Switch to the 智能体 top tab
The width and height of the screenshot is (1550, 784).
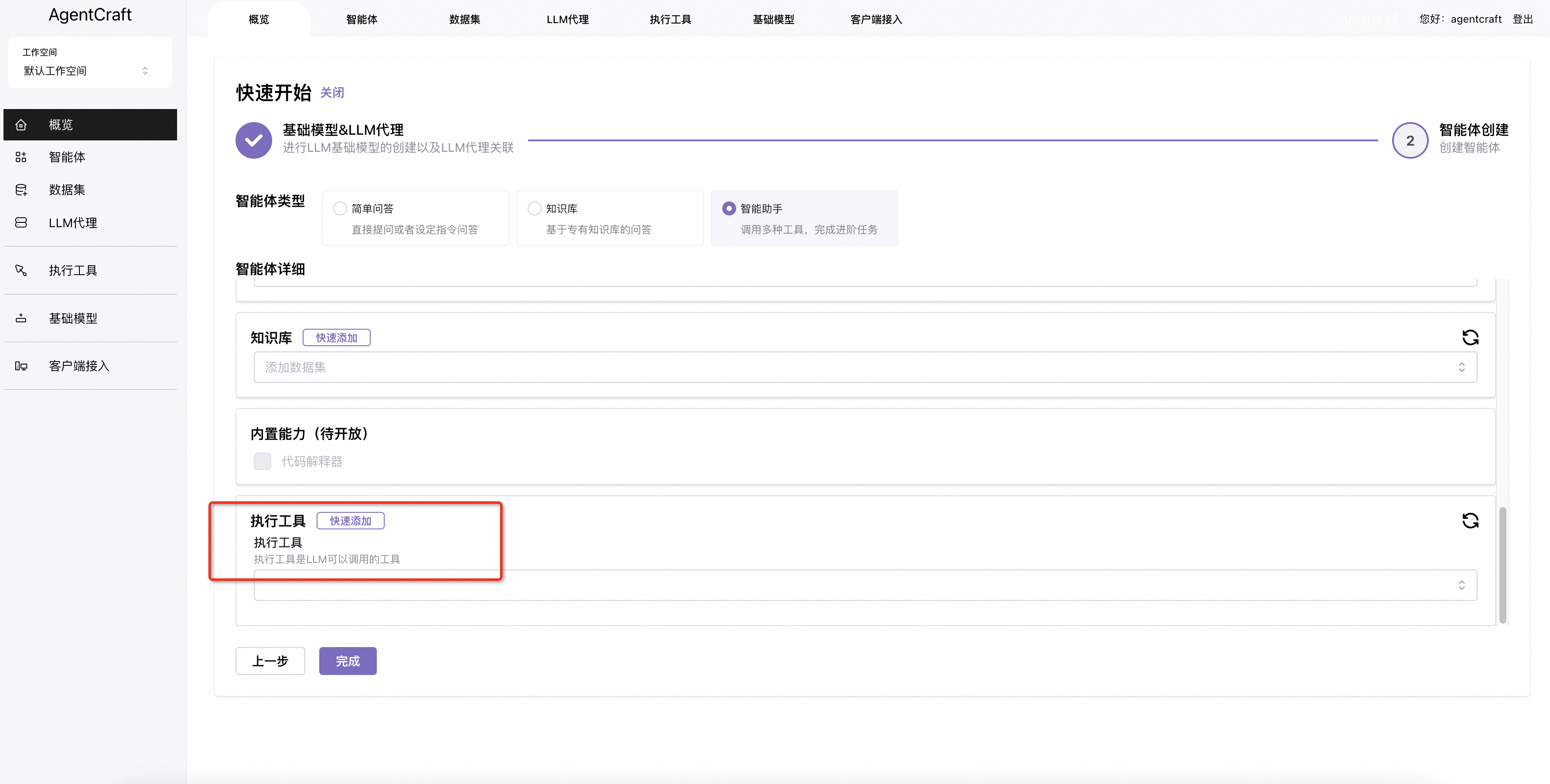(362, 19)
